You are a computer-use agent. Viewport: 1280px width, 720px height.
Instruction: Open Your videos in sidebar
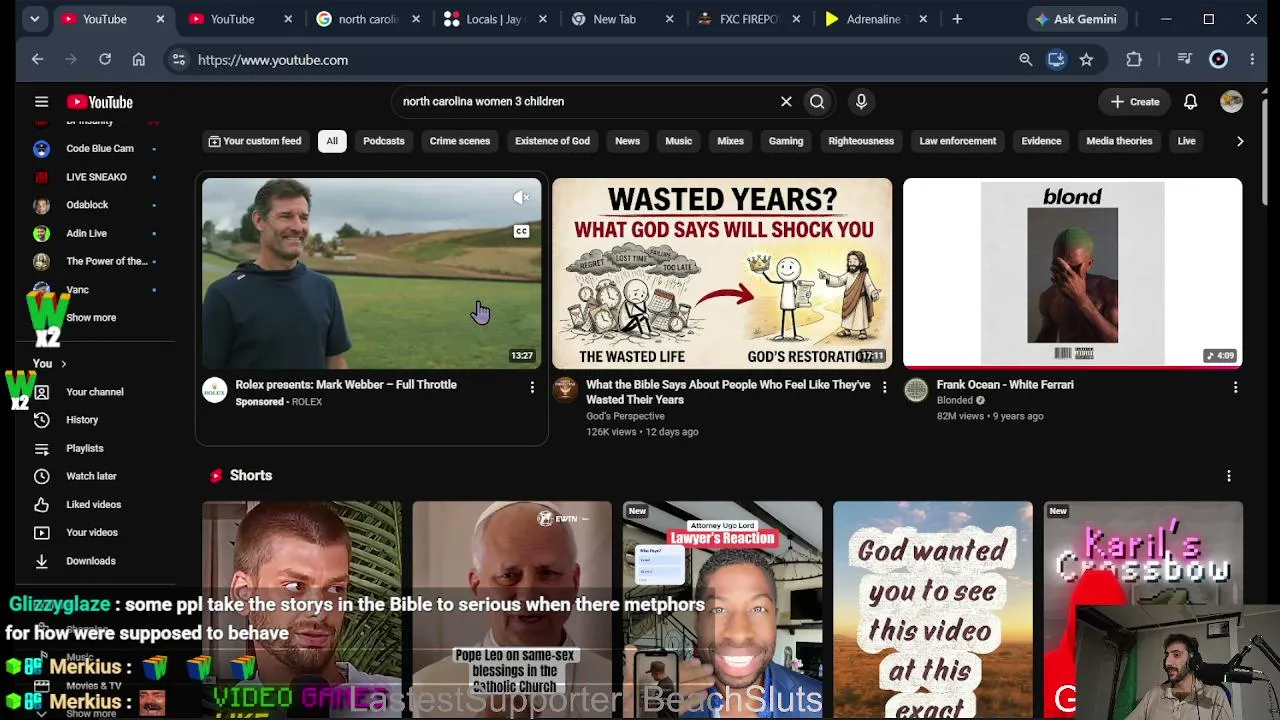pyautogui.click(x=92, y=533)
